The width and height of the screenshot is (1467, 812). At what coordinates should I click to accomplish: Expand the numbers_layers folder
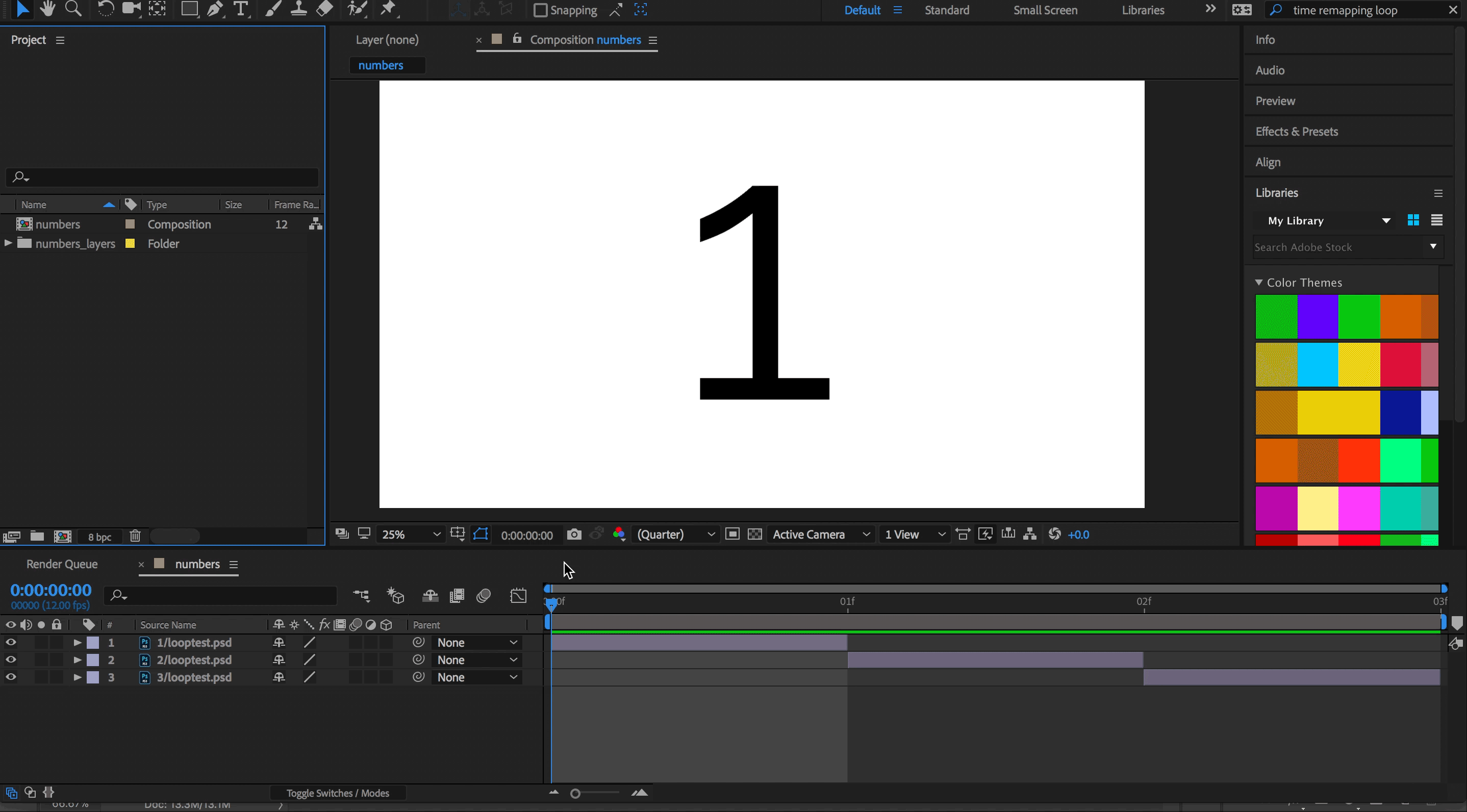coord(8,244)
